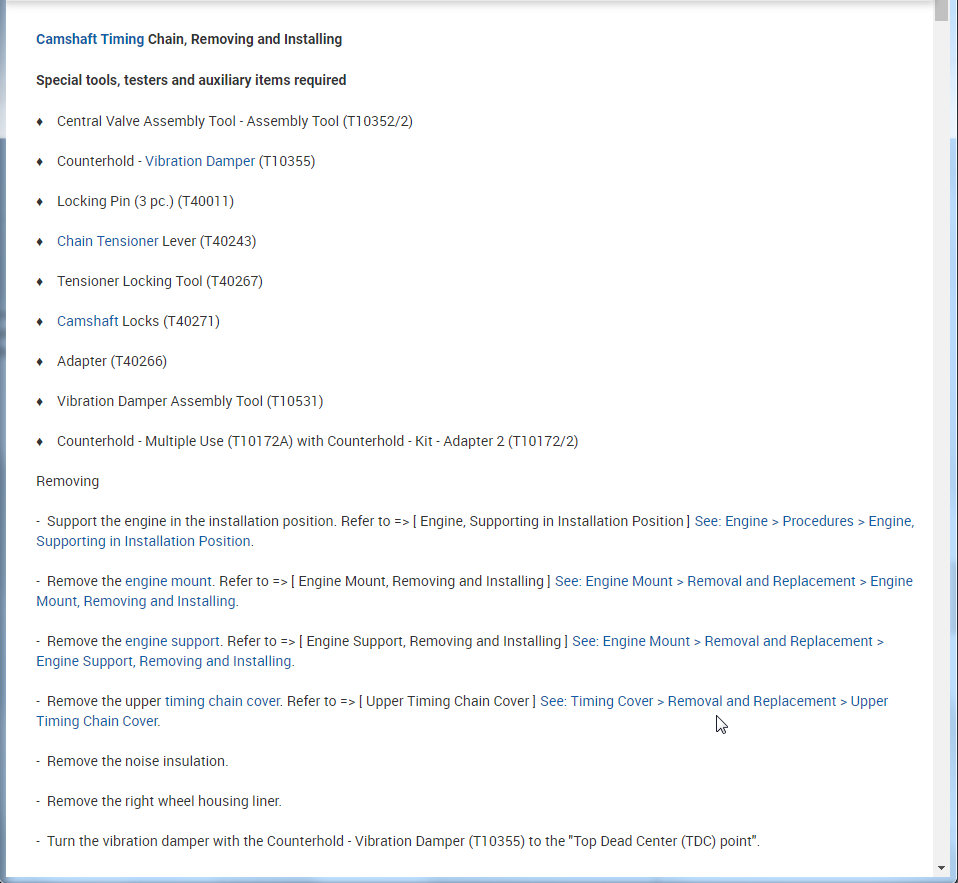Follow the inline 'timing chain cover' link
Screen dimensions: 958x883
222,701
